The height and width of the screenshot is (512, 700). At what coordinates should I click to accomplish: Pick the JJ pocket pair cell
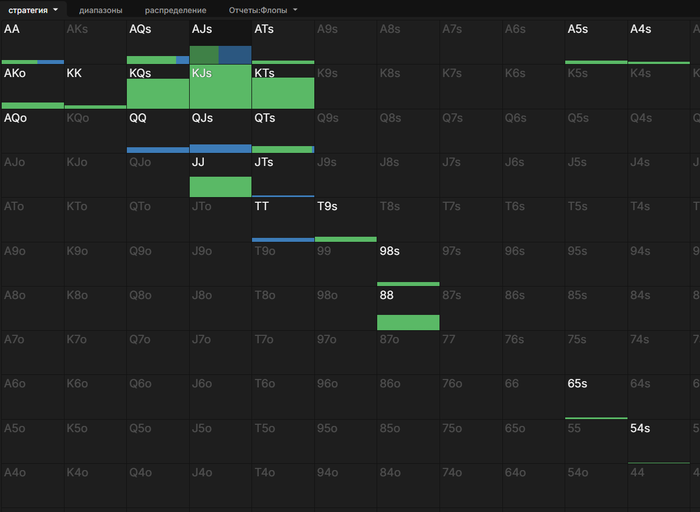pos(220,175)
